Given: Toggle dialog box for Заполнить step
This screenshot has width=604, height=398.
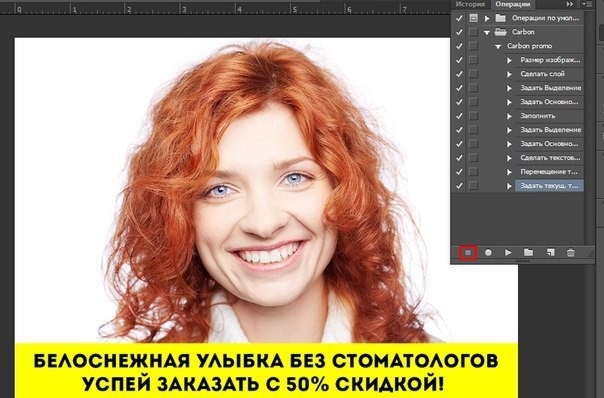Looking at the screenshot, I should click(473, 116).
